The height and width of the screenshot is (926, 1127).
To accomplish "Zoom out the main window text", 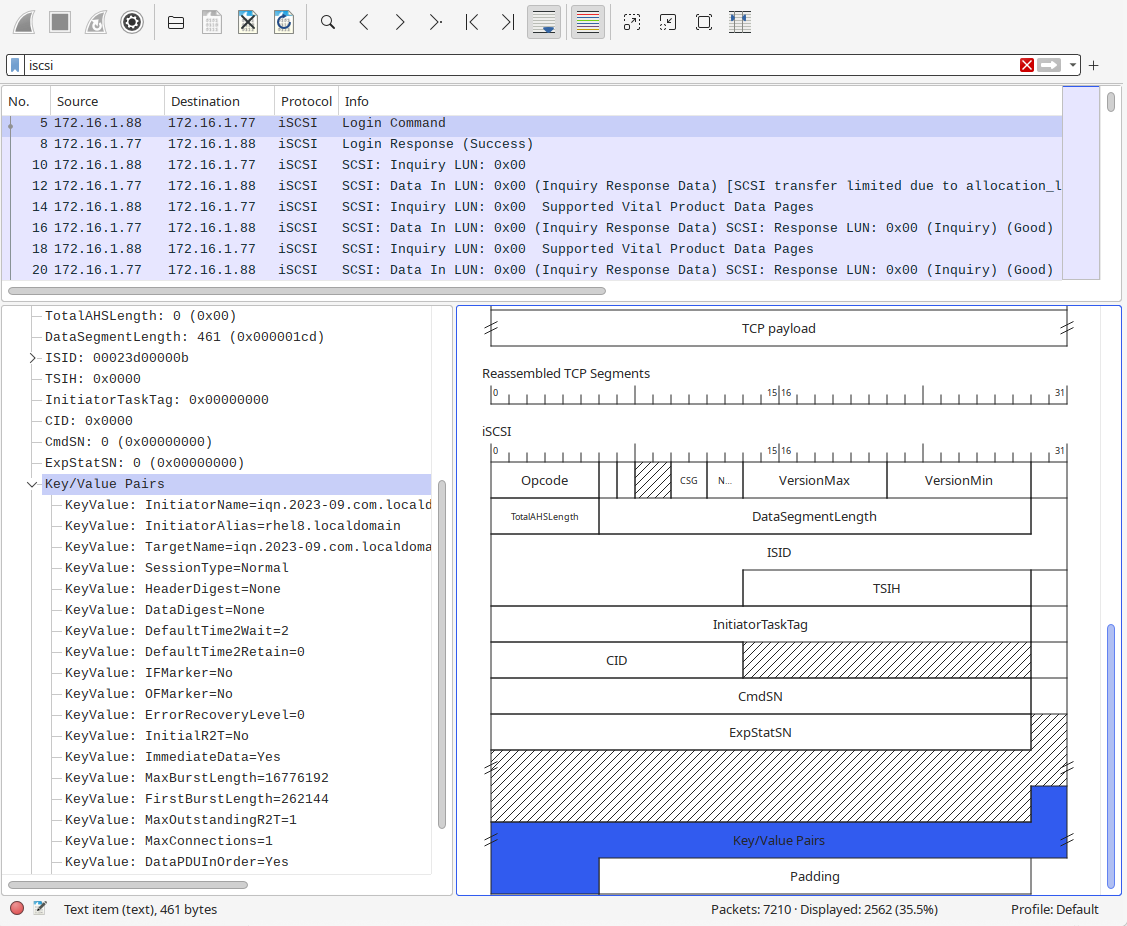I will coord(668,22).
